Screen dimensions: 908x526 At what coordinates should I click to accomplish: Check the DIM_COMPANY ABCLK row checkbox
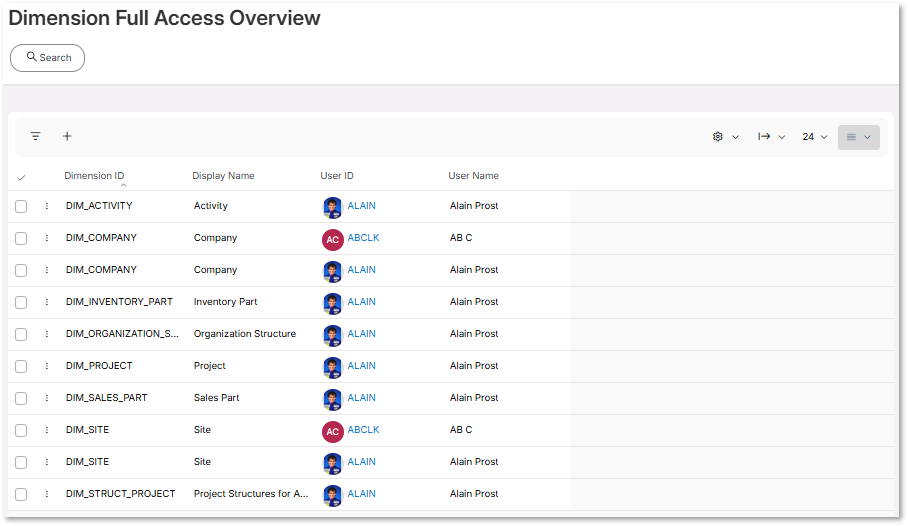pyautogui.click(x=21, y=238)
